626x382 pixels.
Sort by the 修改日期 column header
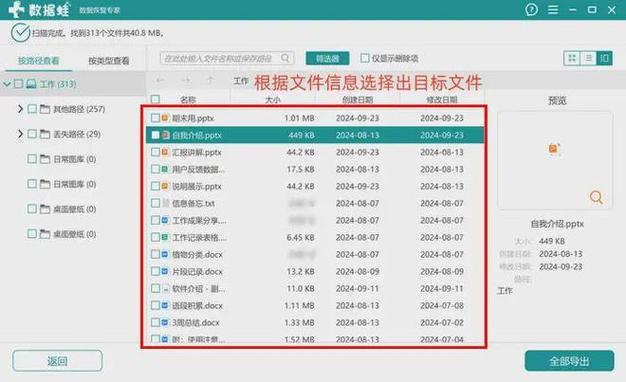coord(442,100)
